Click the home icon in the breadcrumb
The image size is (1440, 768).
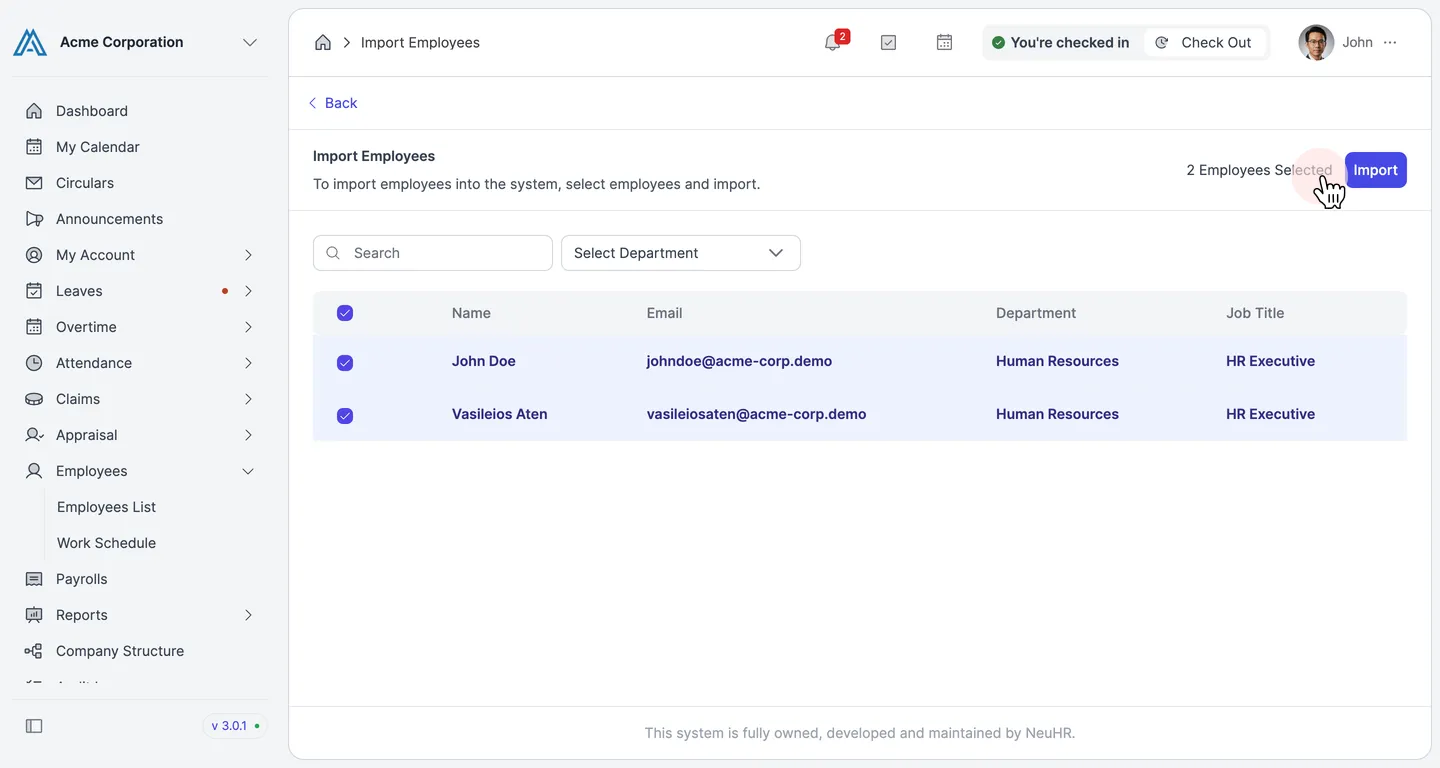323,42
